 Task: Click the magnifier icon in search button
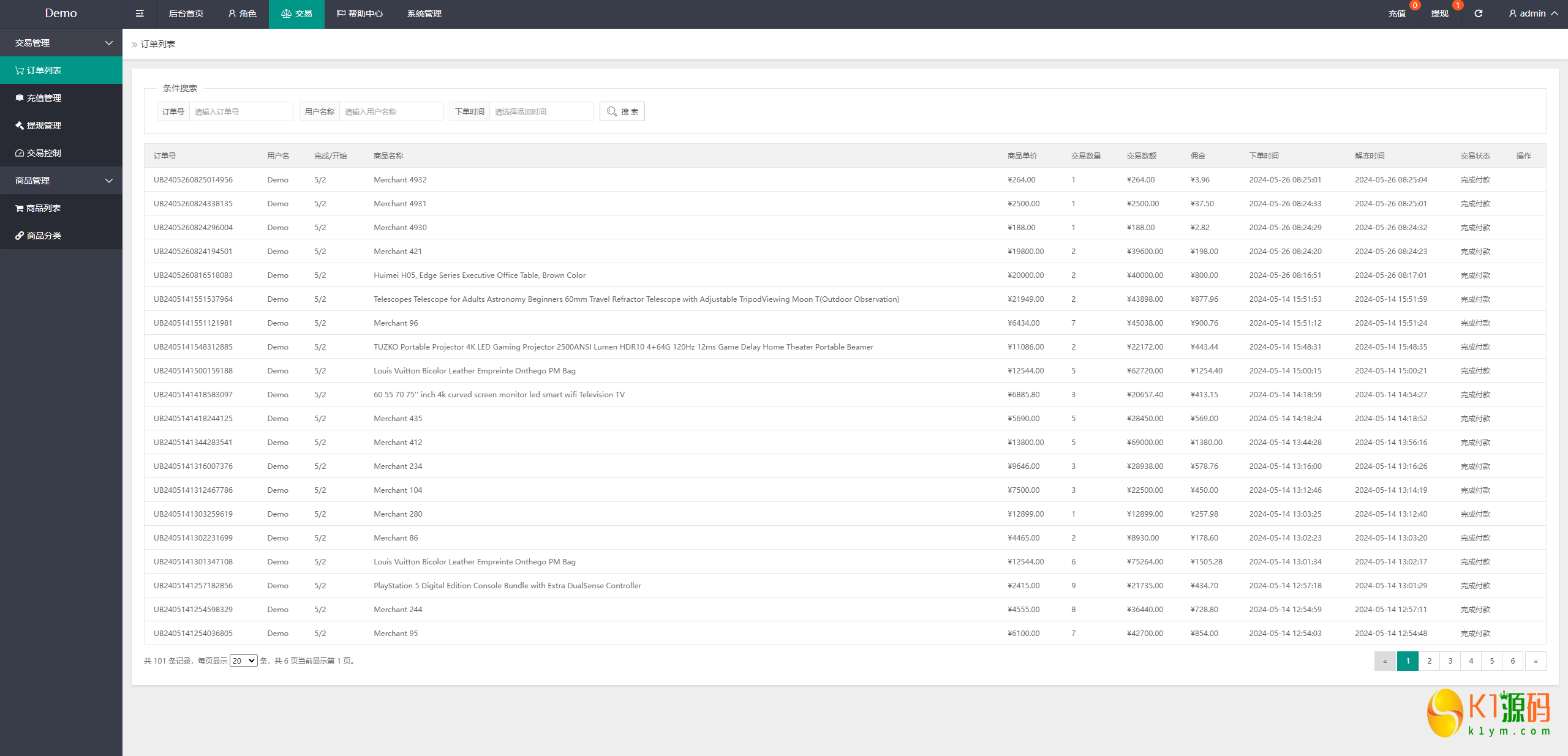click(611, 111)
